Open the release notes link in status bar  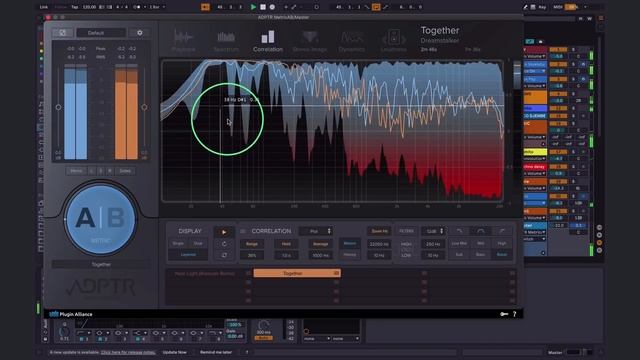click(128, 352)
